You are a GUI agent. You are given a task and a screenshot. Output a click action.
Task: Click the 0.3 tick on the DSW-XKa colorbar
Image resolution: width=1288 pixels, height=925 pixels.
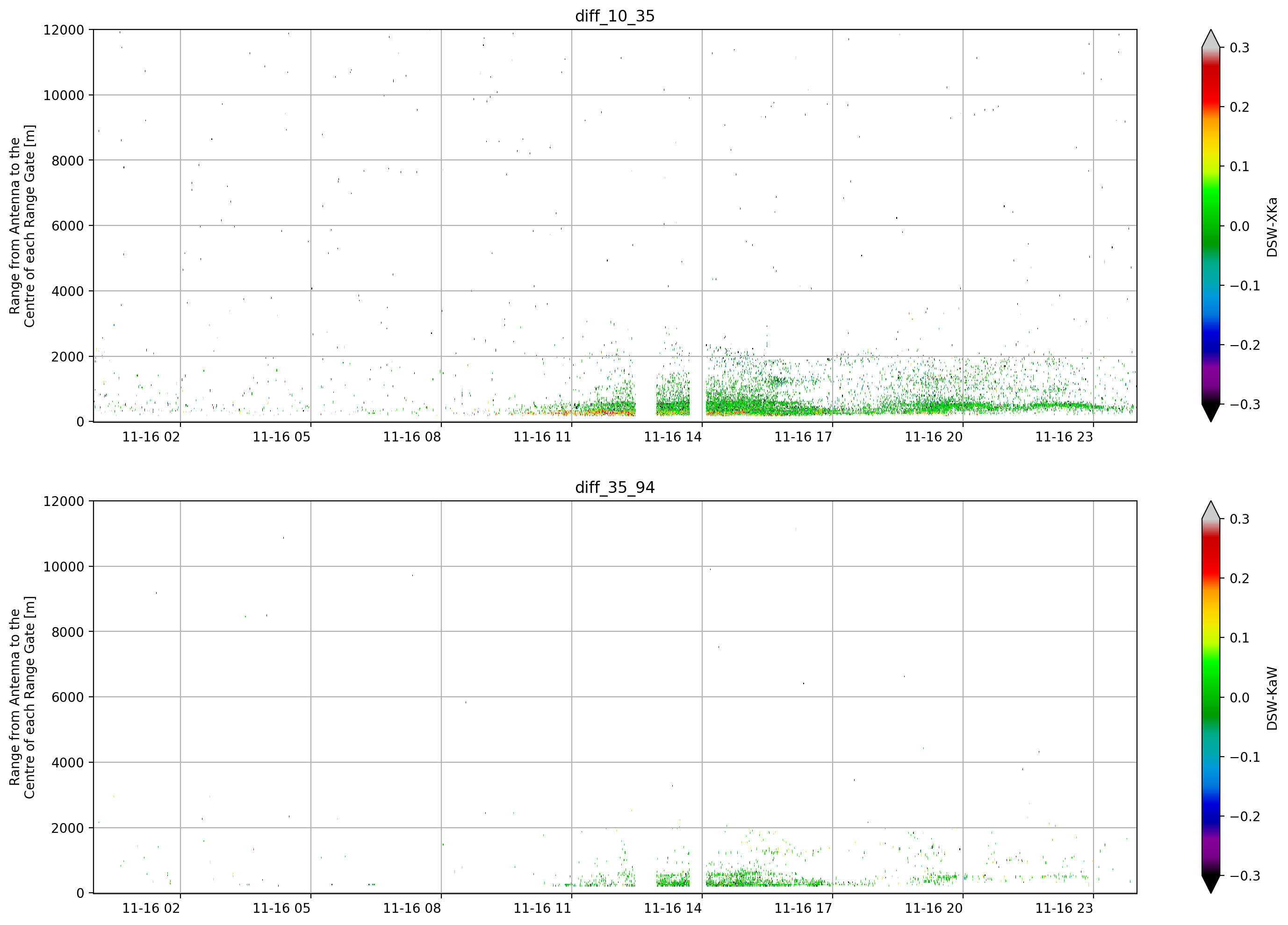point(1240,48)
